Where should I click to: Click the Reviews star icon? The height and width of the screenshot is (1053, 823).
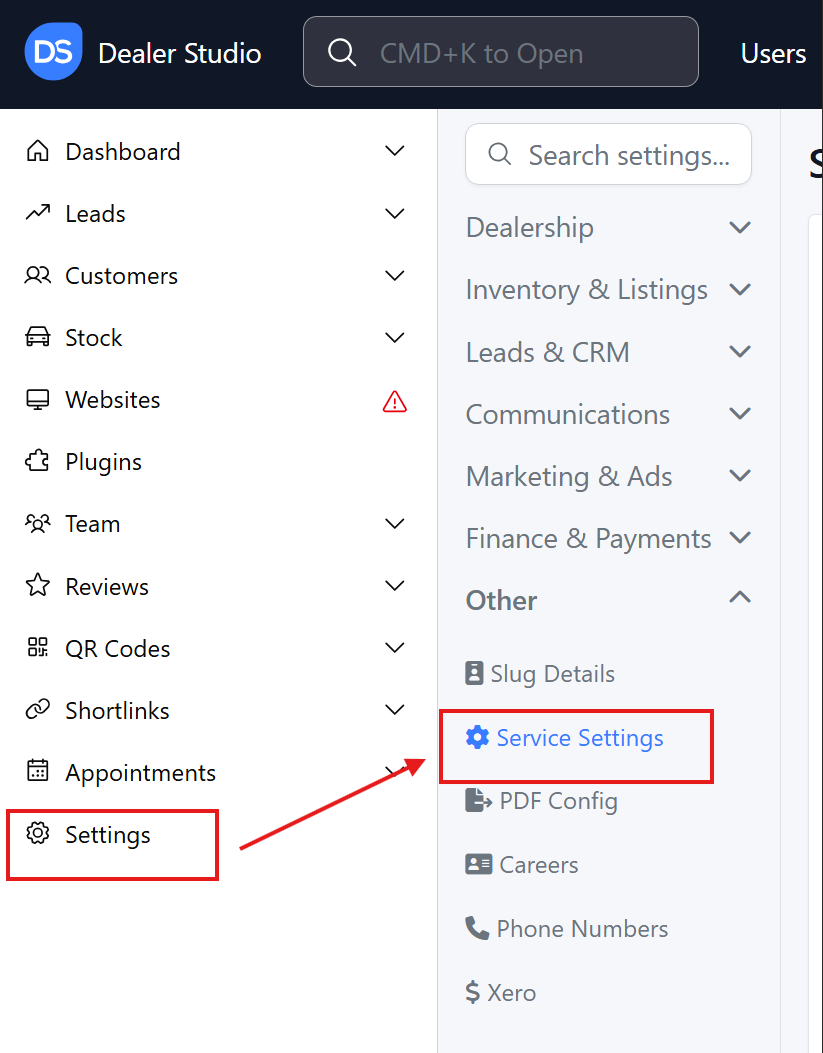tap(38, 586)
